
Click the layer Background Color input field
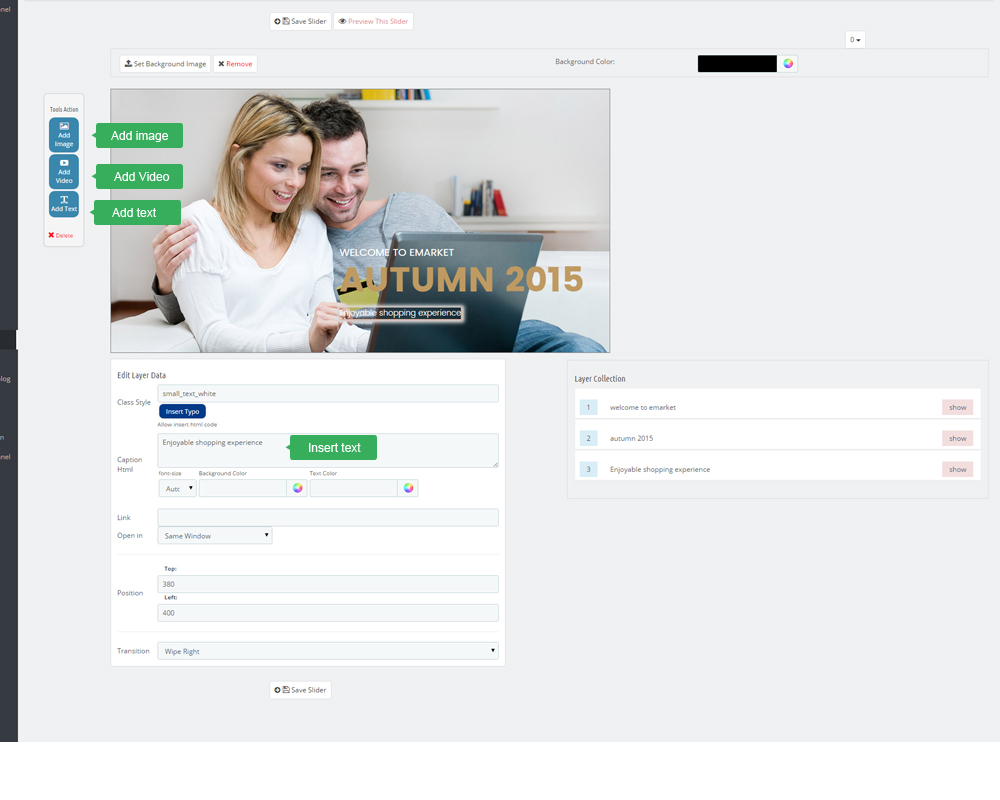(243, 488)
